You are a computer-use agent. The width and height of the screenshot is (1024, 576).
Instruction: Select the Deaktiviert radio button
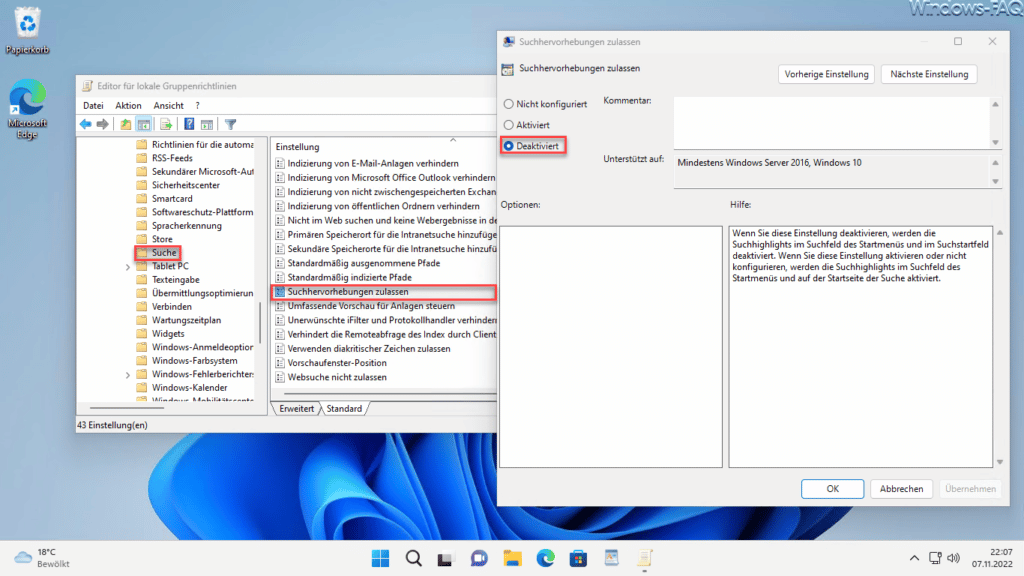coord(508,146)
